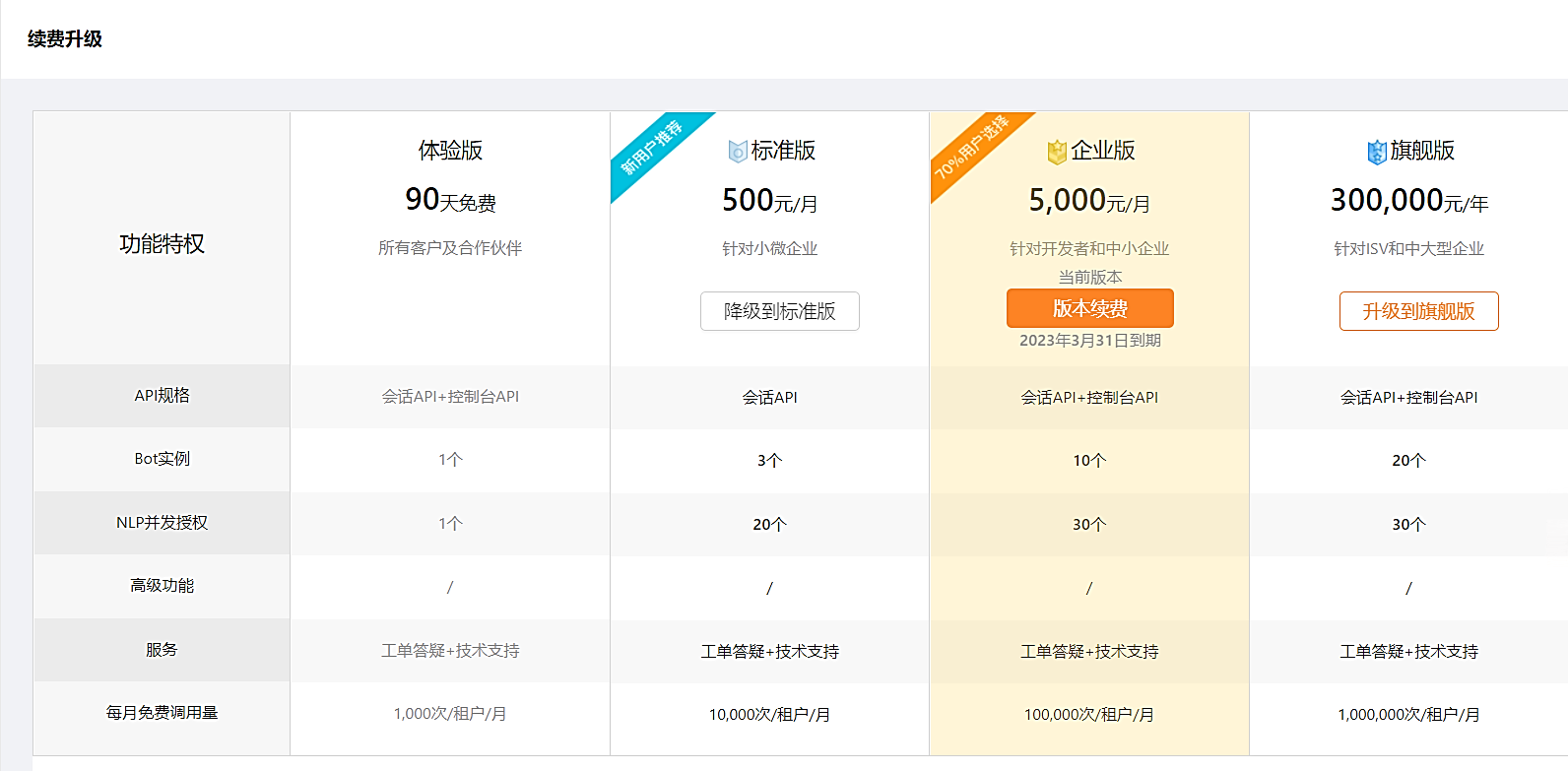Viewport: 1568px width, 771px height.
Task: Click the 升级到旗舰版 upgrade button
Action: [x=1419, y=311]
